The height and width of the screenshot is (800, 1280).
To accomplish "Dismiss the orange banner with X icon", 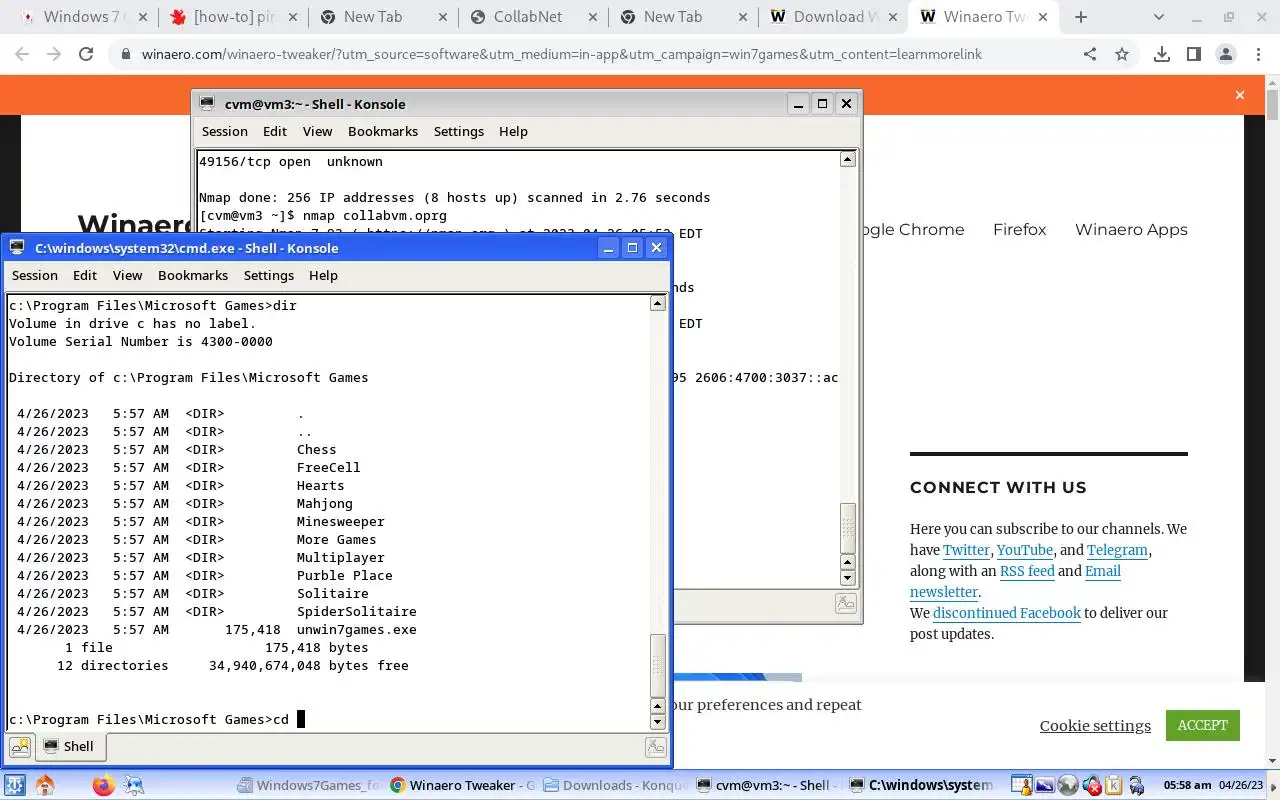I will (x=1240, y=95).
